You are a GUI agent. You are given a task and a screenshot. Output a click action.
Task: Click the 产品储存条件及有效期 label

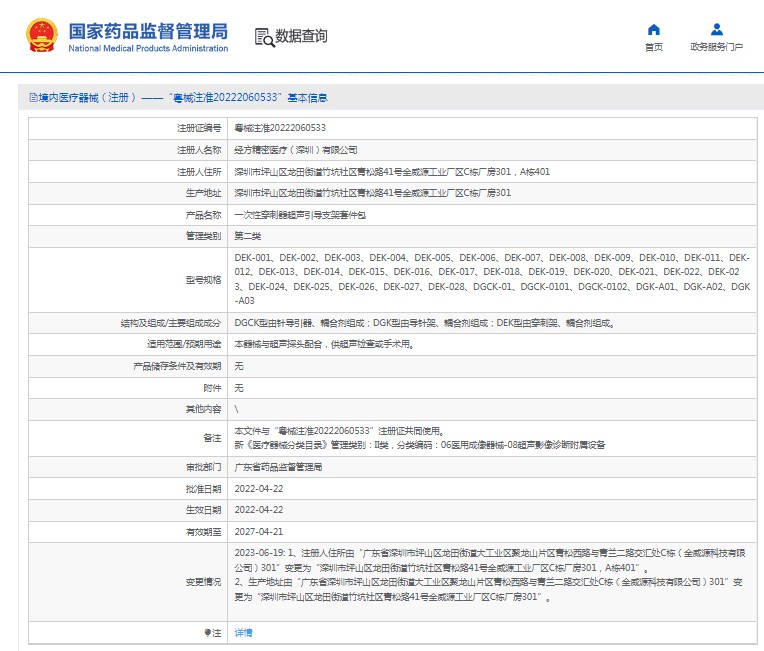pos(177,366)
